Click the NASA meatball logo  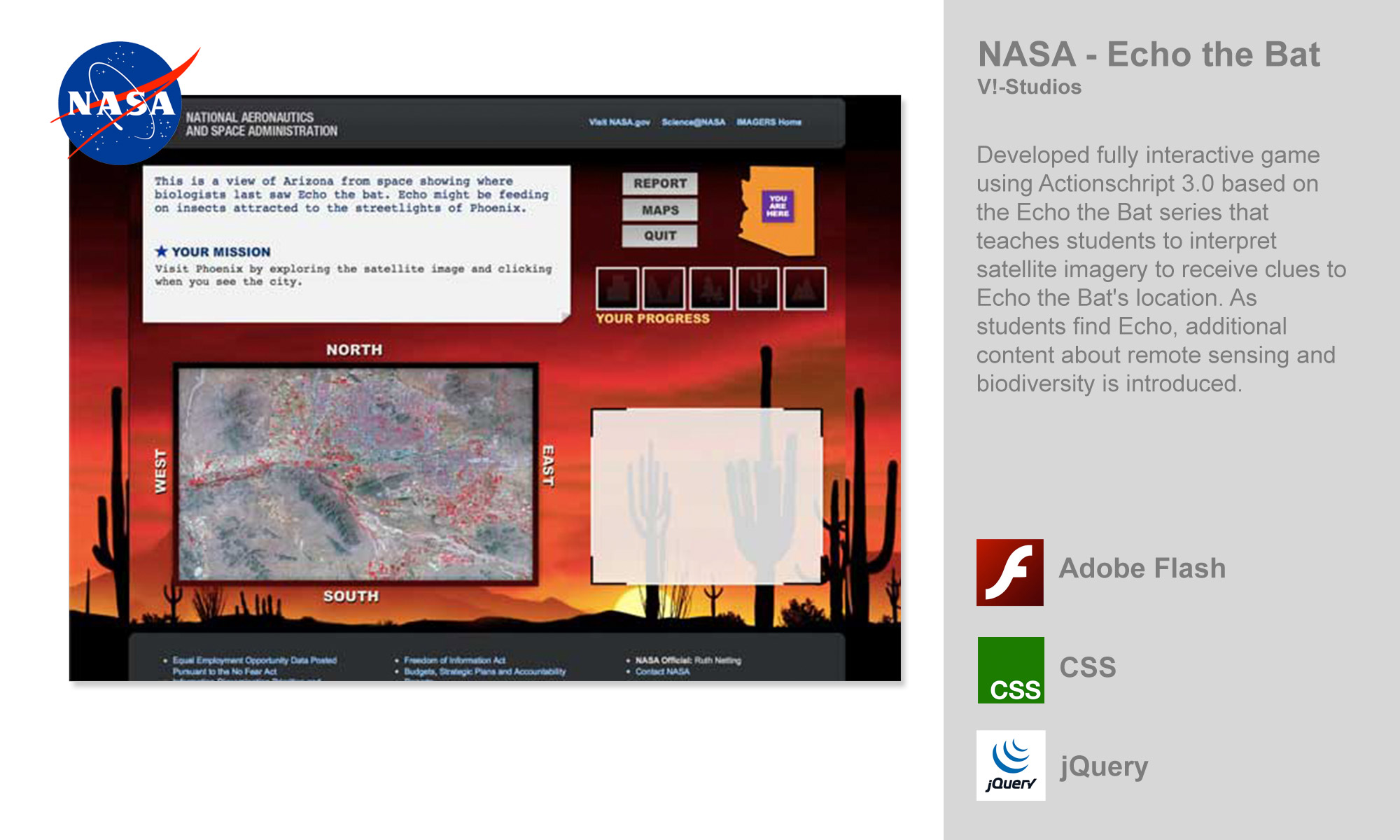tap(120, 103)
